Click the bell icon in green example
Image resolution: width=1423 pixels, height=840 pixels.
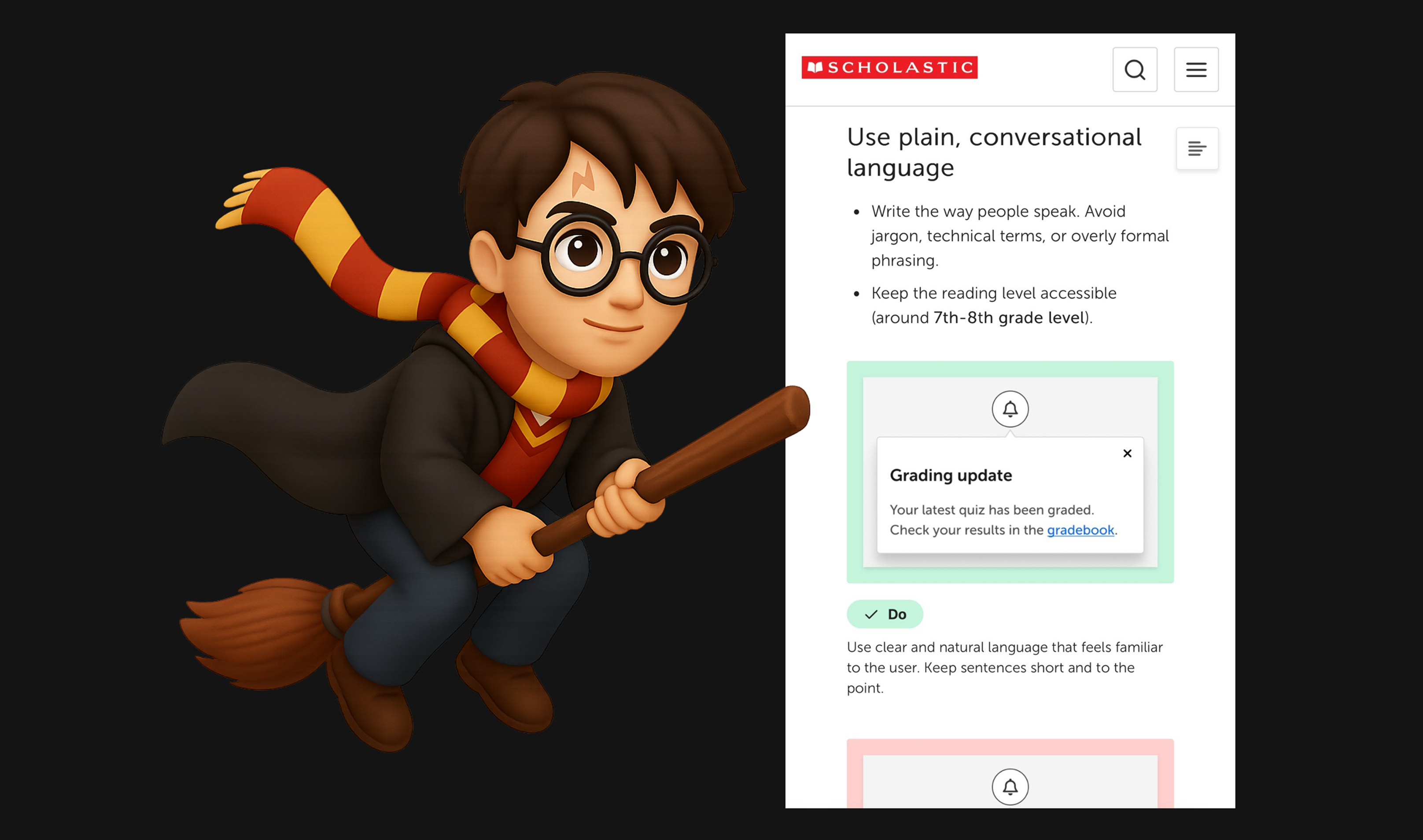click(1010, 409)
